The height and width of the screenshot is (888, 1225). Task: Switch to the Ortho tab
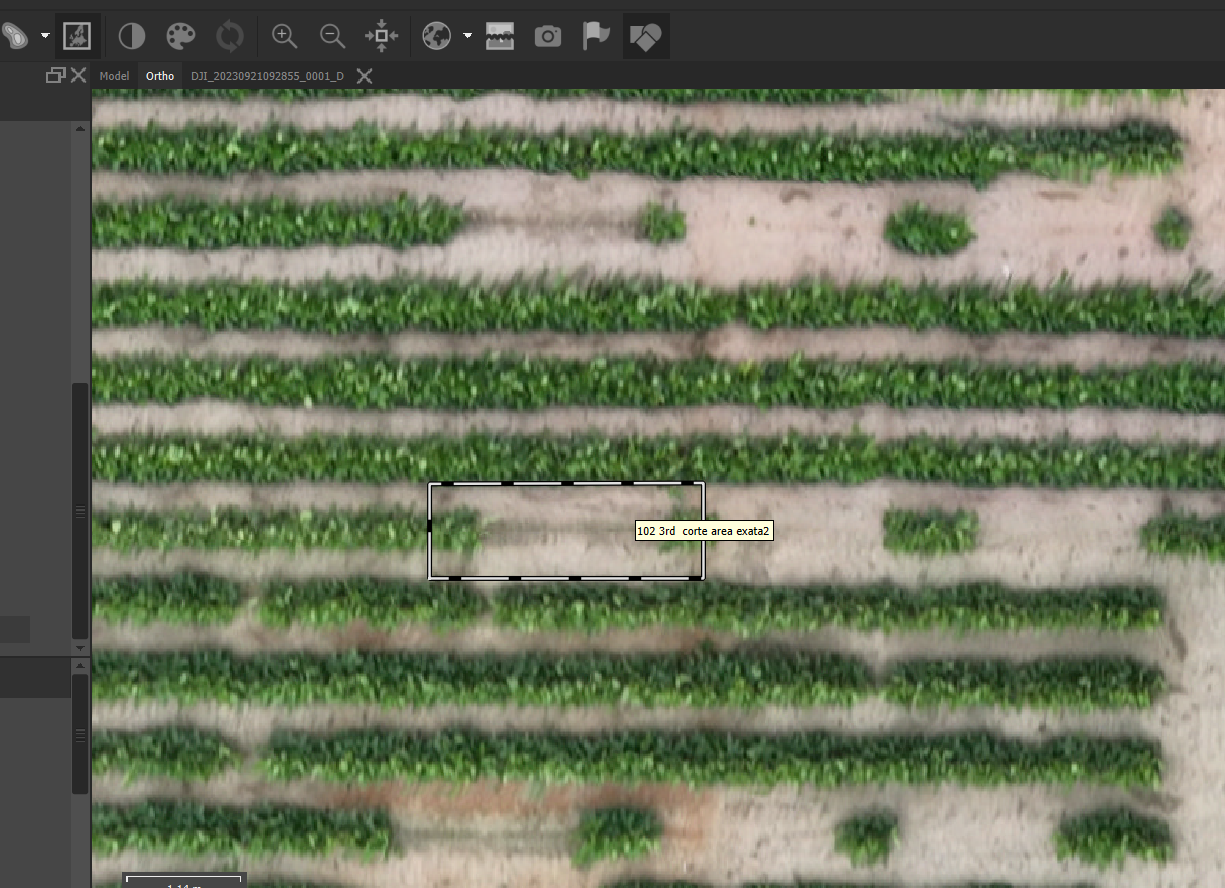[x=160, y=75]
